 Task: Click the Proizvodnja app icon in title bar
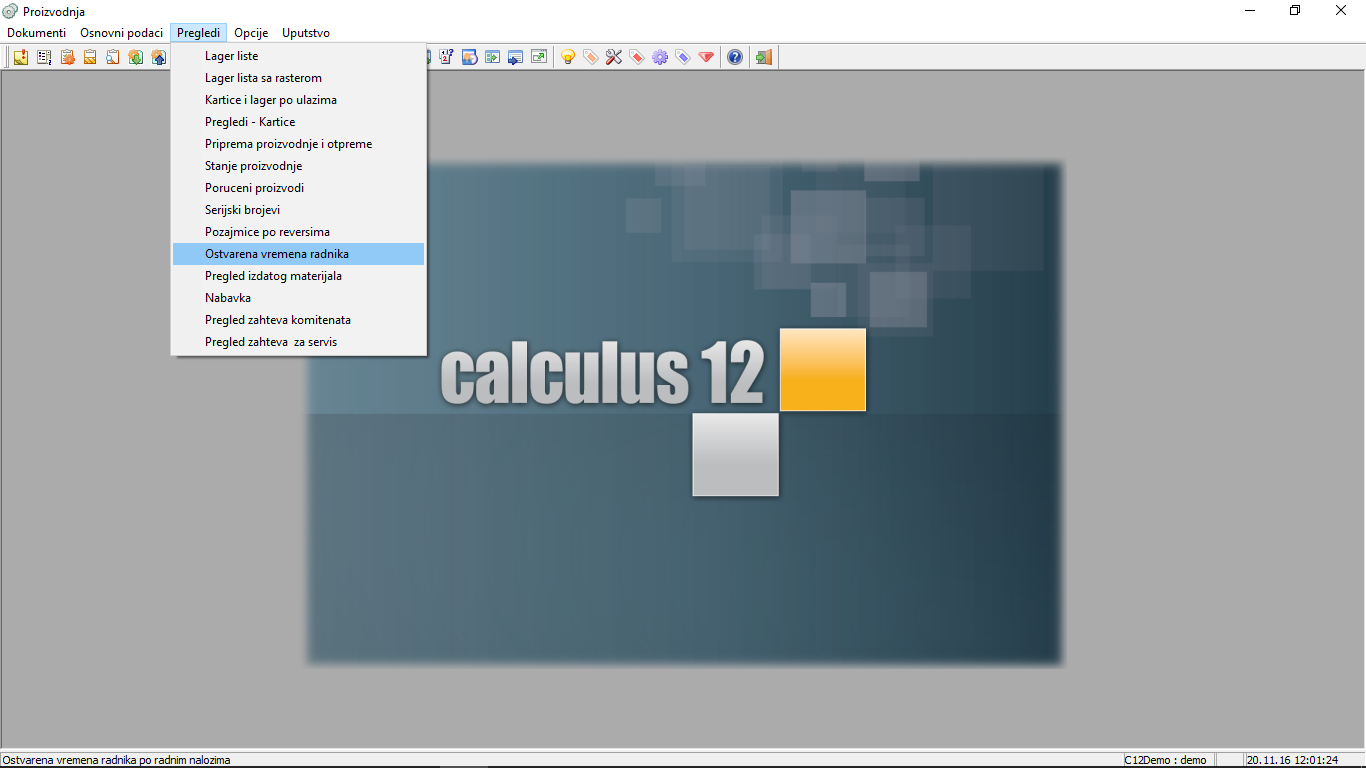pos(10,11)
